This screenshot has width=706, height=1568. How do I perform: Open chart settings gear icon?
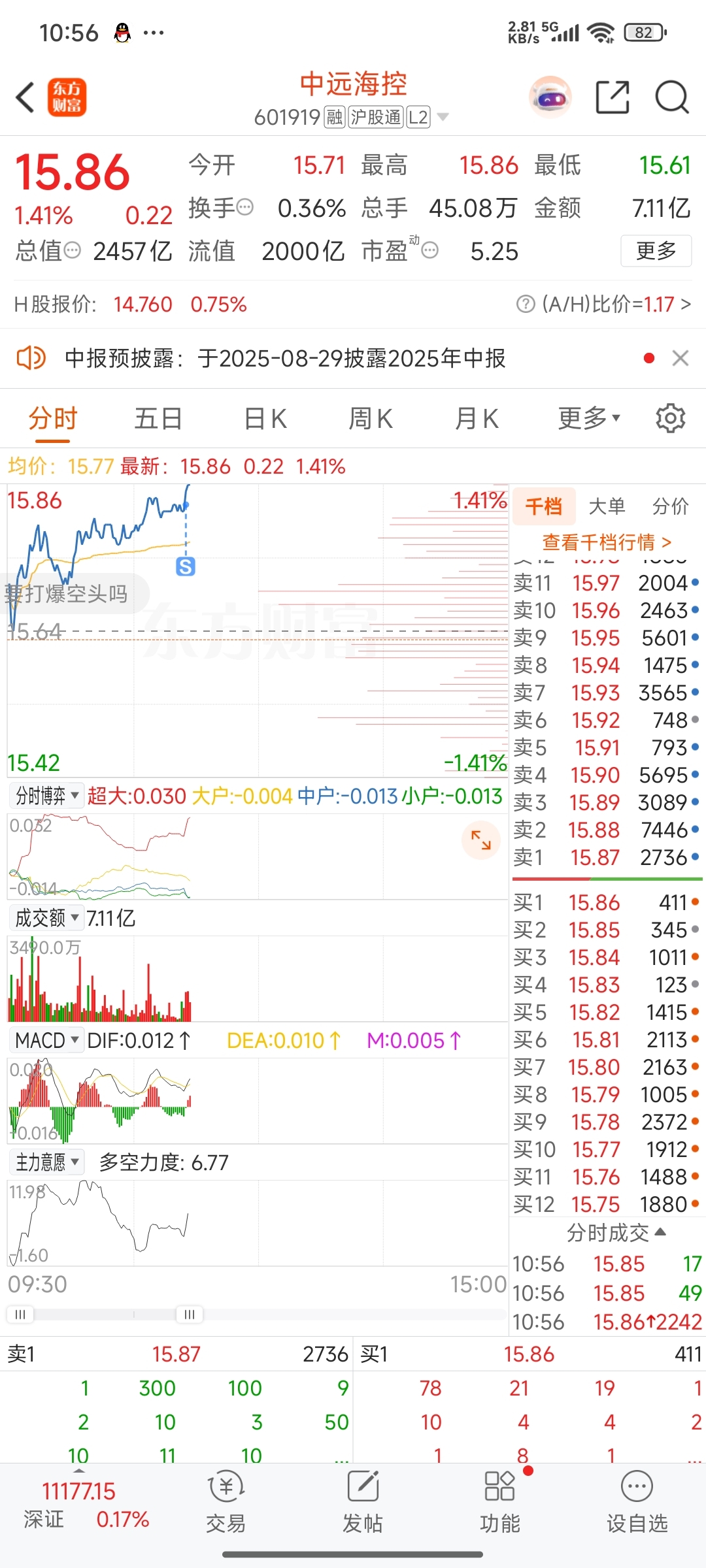[x=670, y=418]
